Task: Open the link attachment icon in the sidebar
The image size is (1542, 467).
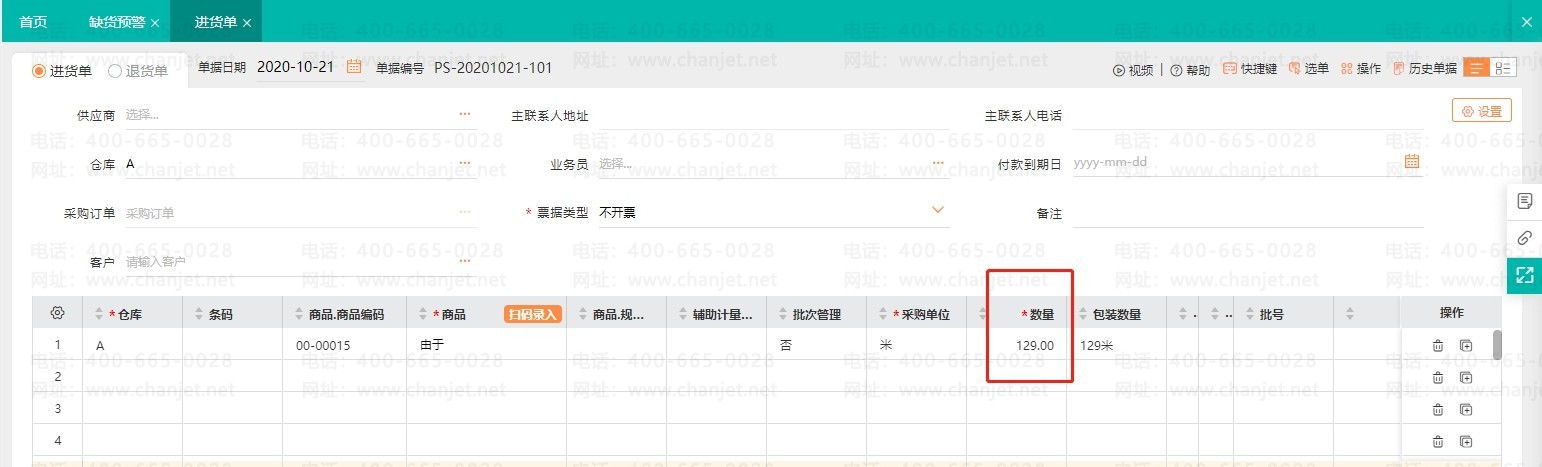Action: coord(1524,238)
